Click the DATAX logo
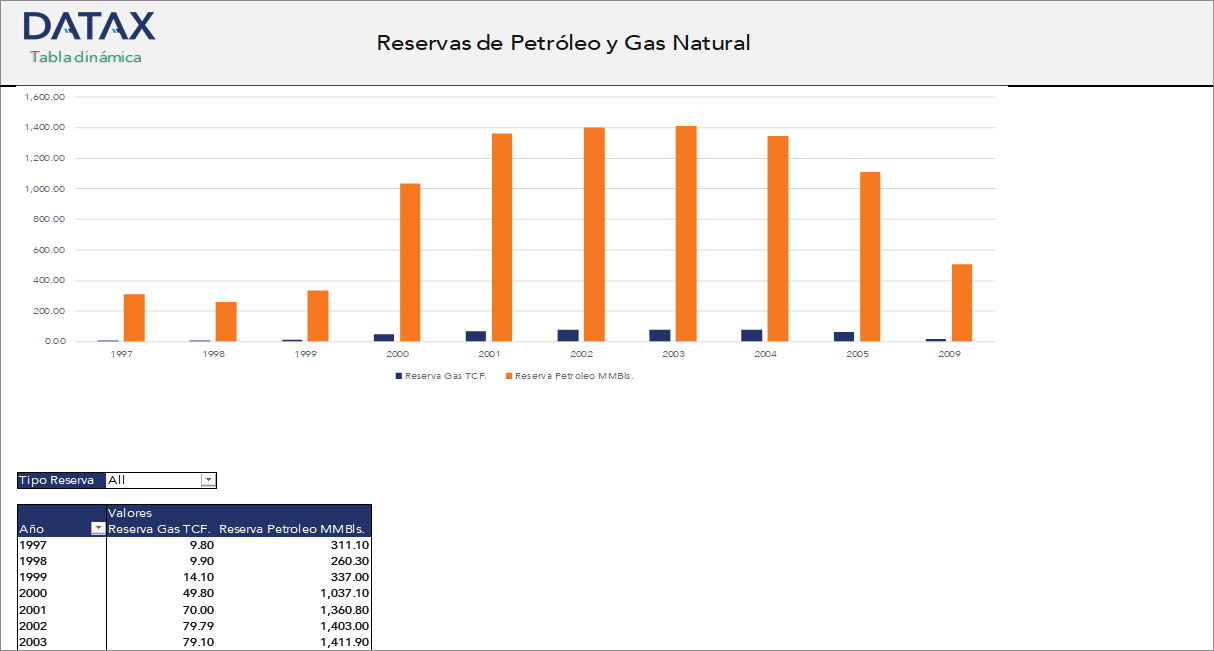 88,26
